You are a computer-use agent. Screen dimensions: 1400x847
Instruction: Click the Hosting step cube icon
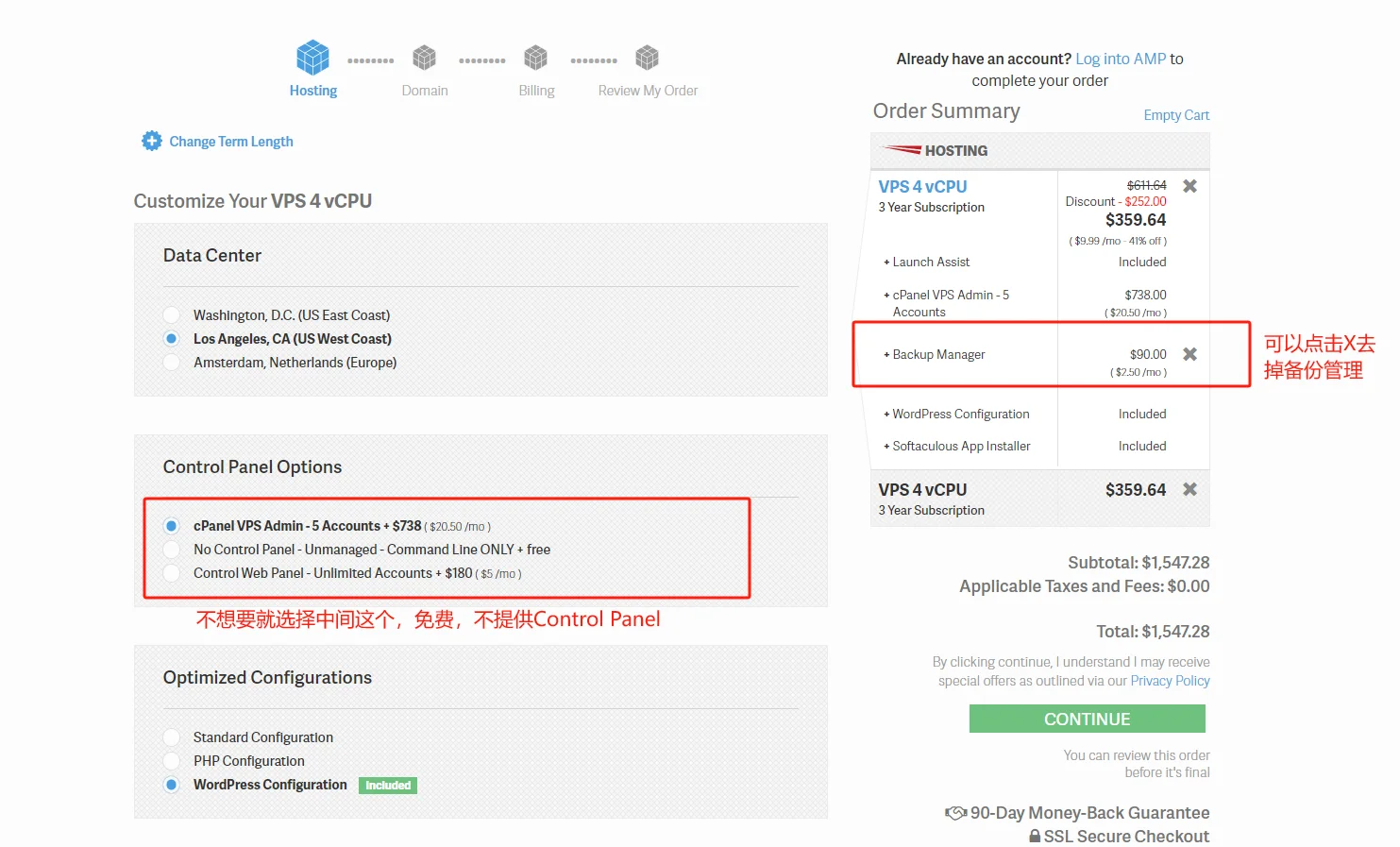pyautogui.click(x=312, y=58)
